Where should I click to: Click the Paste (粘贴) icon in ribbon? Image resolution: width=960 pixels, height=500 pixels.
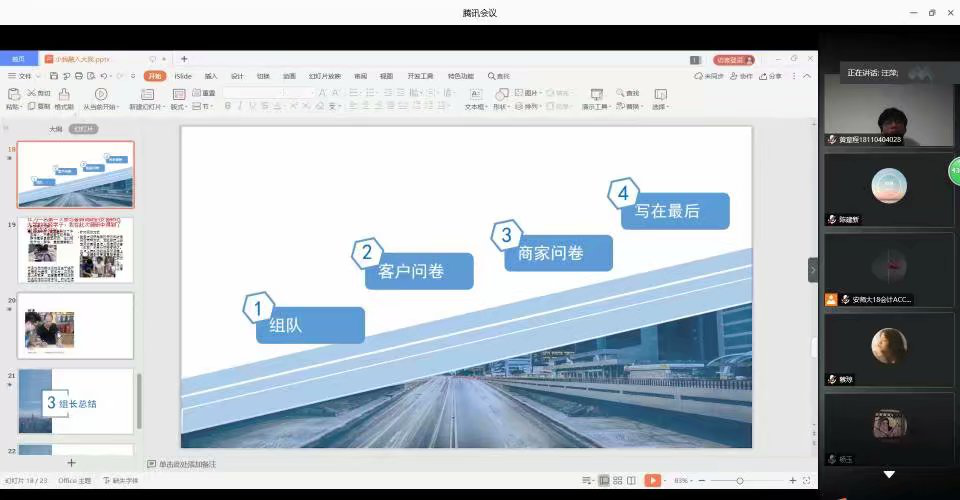coord(13,94)
